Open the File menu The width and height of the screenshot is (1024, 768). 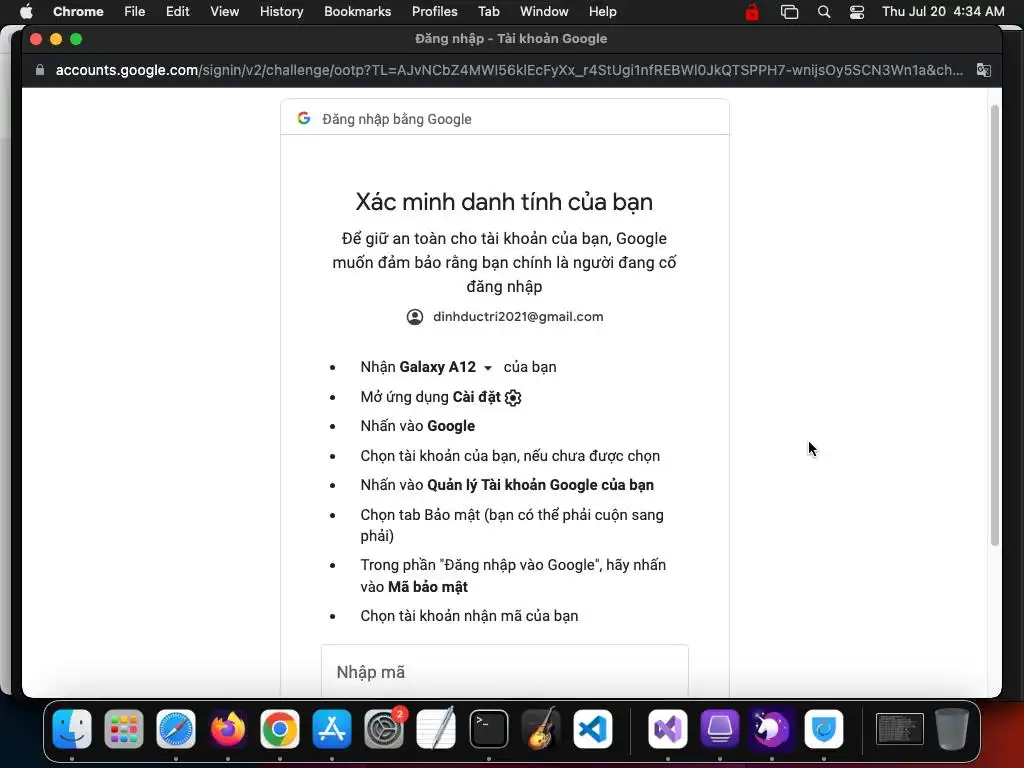135,11
